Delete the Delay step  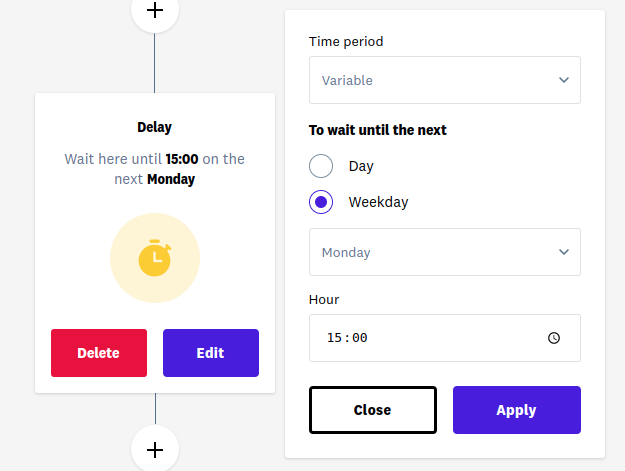pos(99,353)
